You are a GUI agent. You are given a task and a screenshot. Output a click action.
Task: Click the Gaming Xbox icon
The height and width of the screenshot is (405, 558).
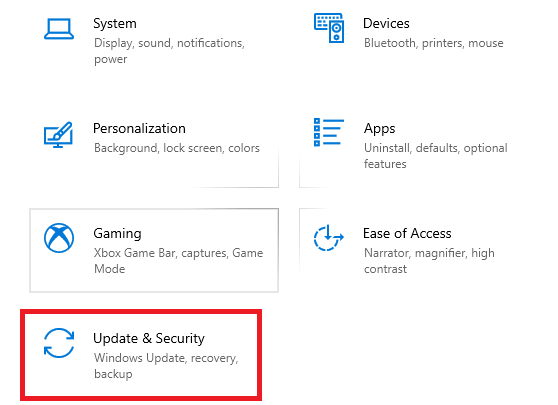[59, 238]
